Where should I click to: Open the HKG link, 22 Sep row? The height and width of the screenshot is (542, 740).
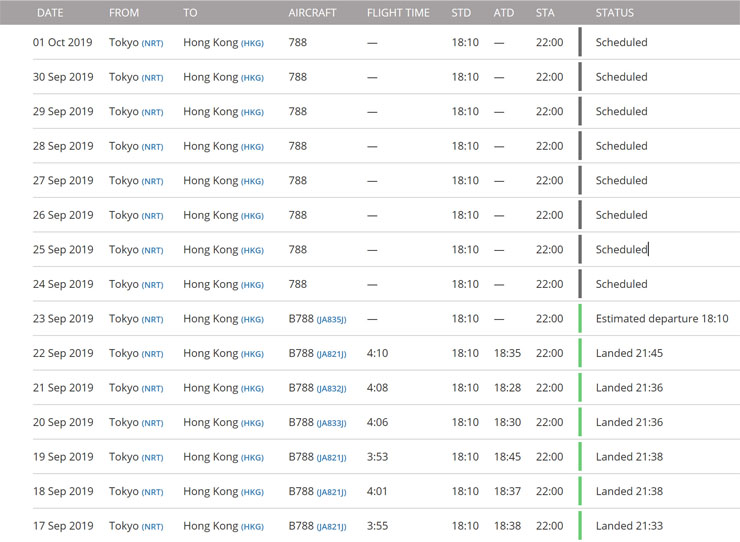pos(252,354)
